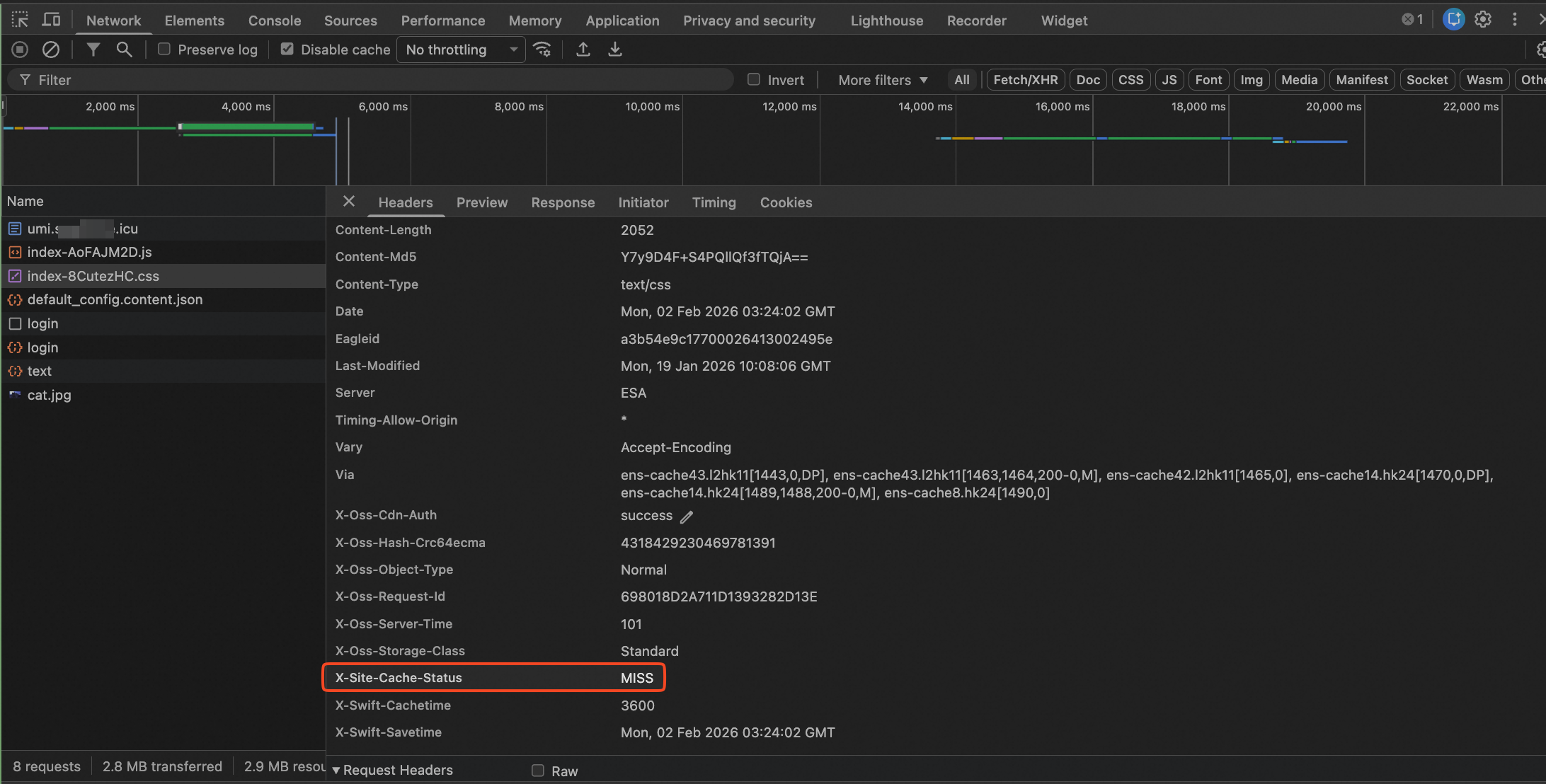
Task: Clear the network log
Action: coord(51,50)
